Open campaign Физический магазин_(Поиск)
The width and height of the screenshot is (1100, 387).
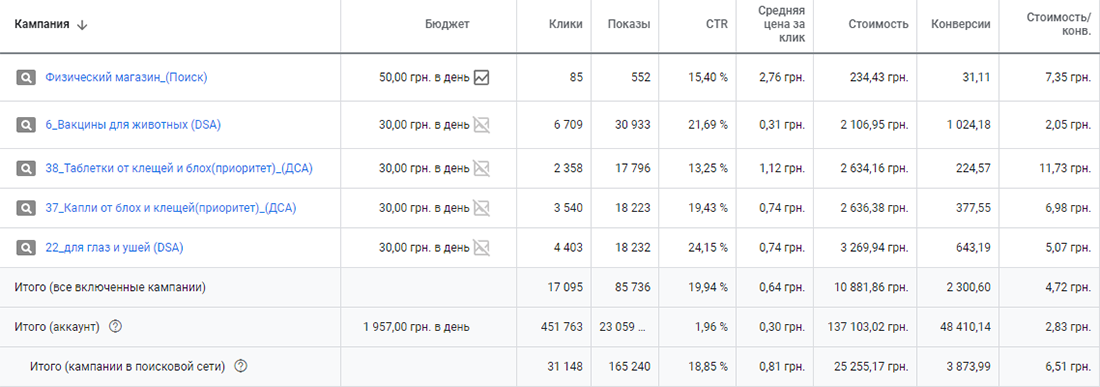coord(126,78)
